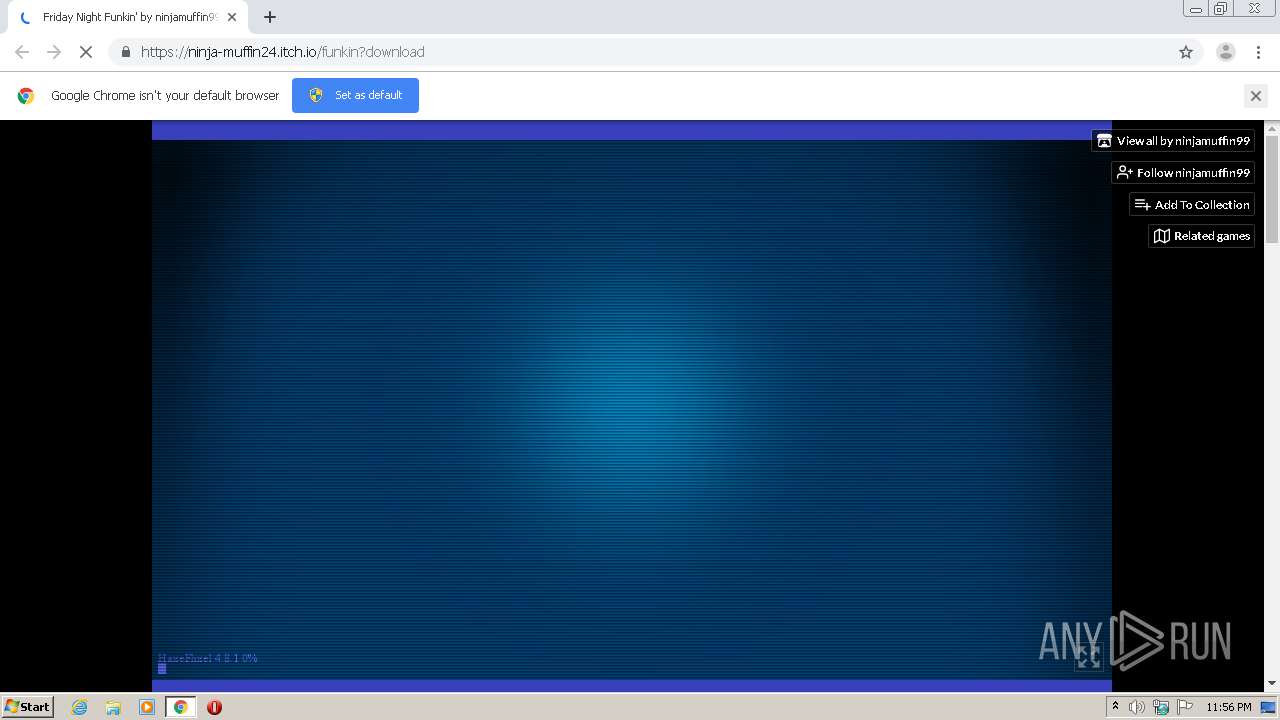
Task: Show hidden system tray icons
Action: pos(1115,707)
